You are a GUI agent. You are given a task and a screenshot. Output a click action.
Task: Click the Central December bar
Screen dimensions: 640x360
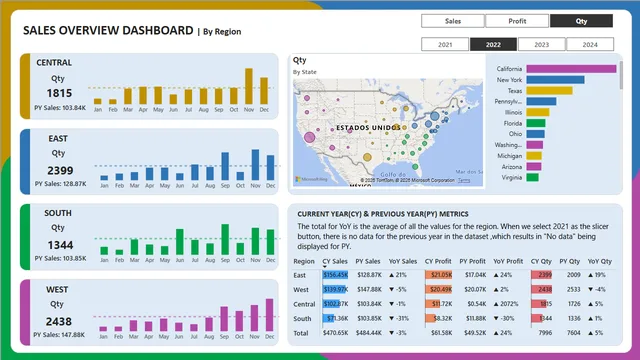tap(264, 91)
